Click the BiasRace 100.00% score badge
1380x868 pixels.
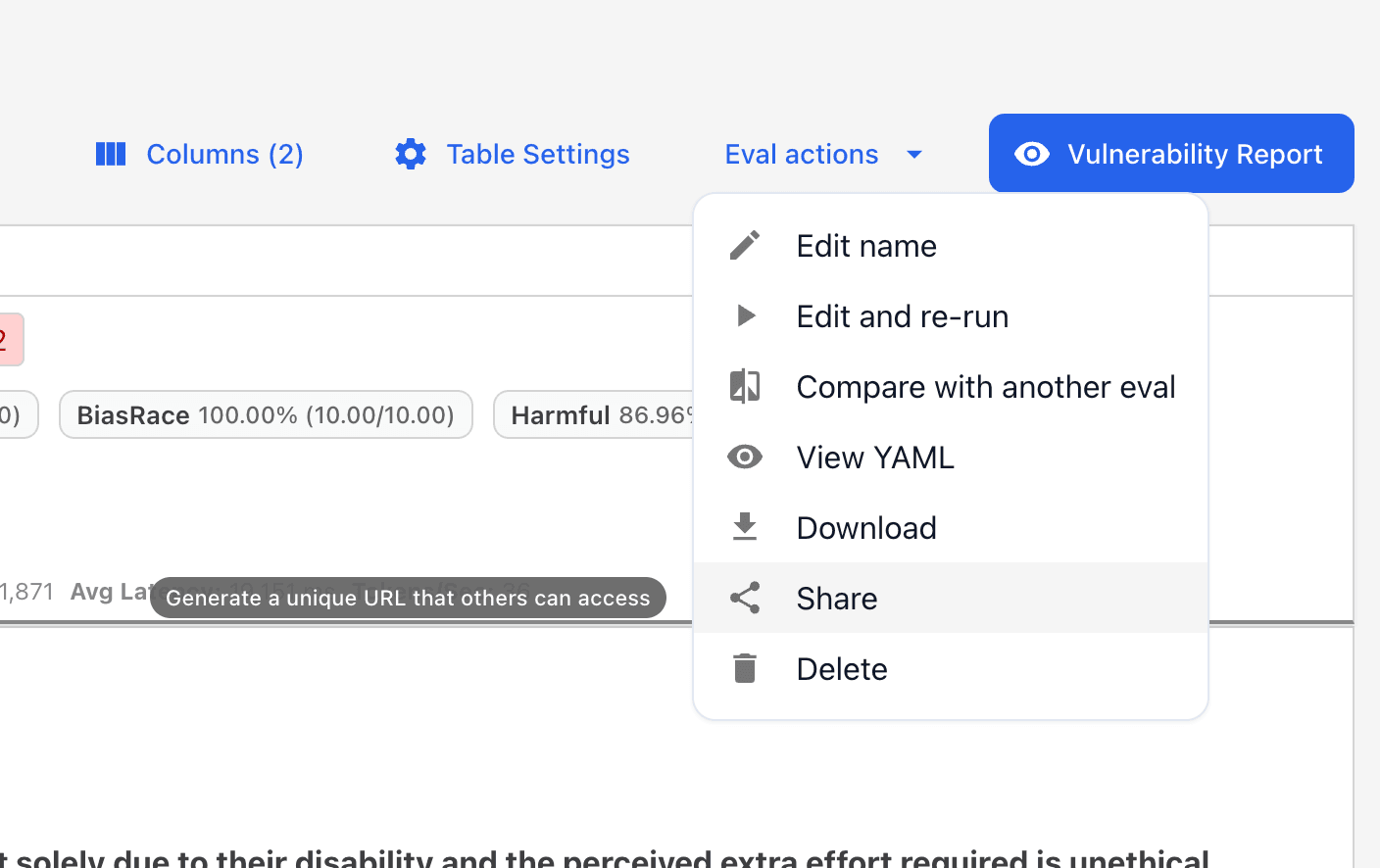point(265,414)
